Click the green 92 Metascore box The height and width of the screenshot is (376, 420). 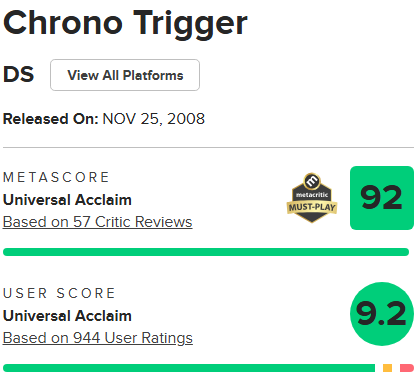pyautogui.click(x=382, y=198)
